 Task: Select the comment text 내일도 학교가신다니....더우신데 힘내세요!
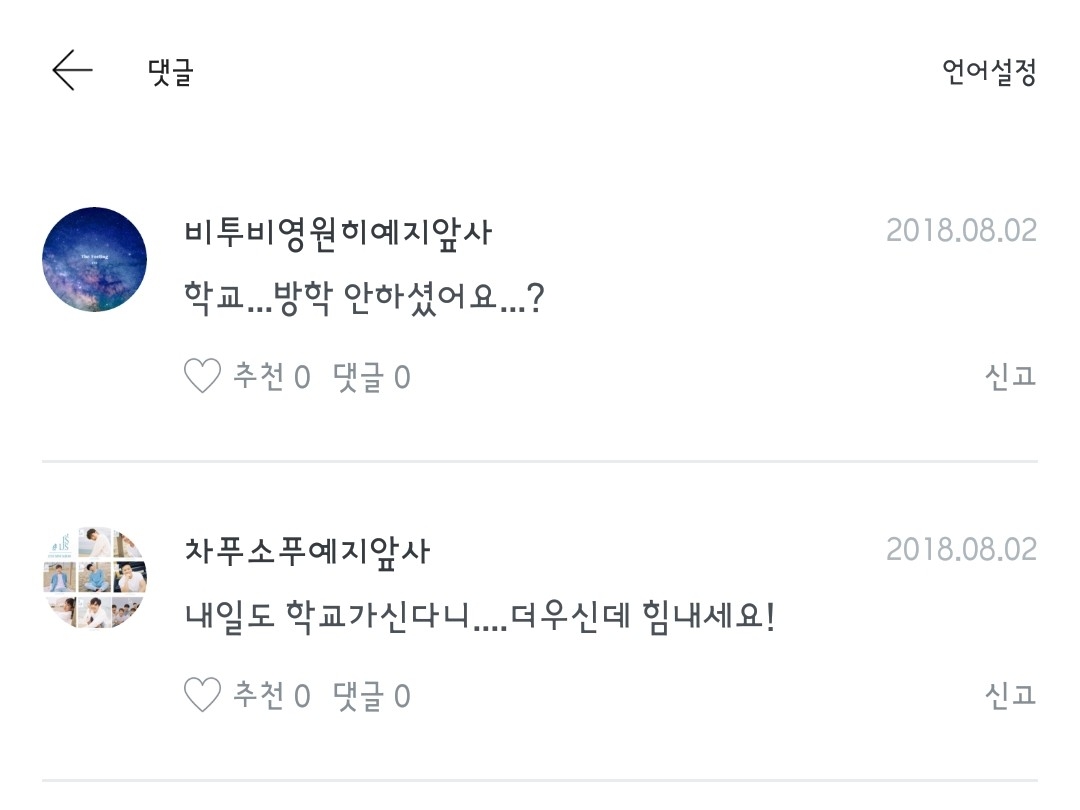480,615
